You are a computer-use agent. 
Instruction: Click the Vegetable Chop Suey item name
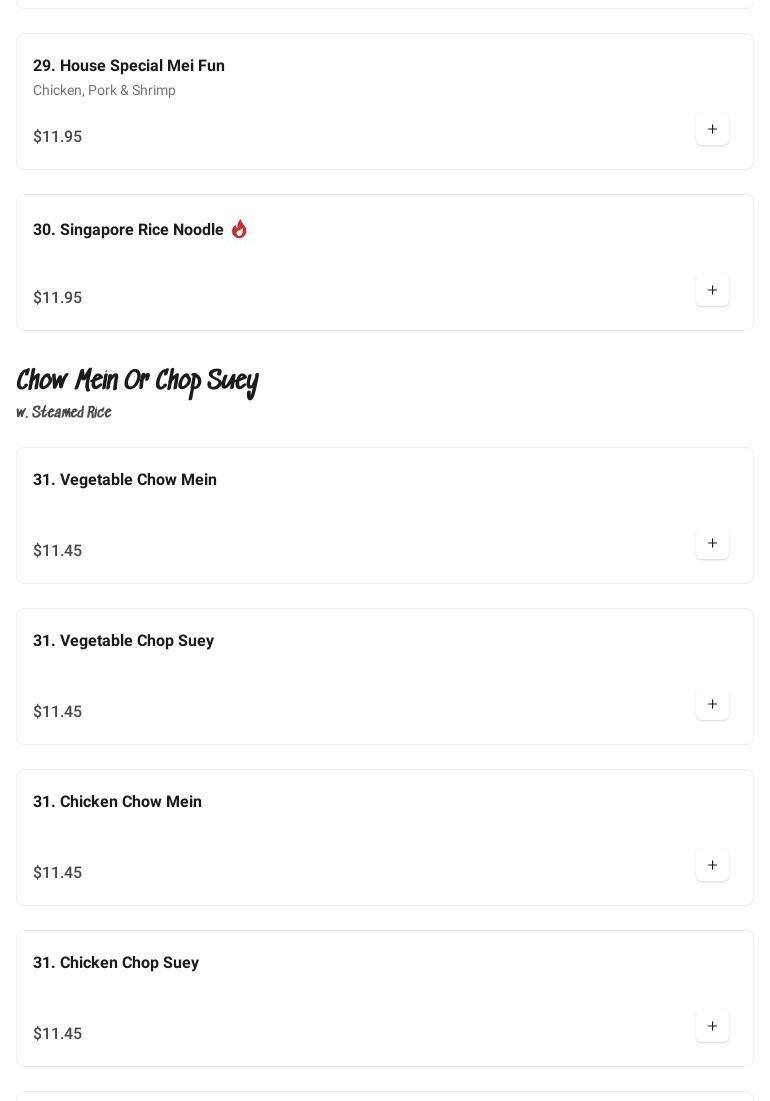point(123,641)
